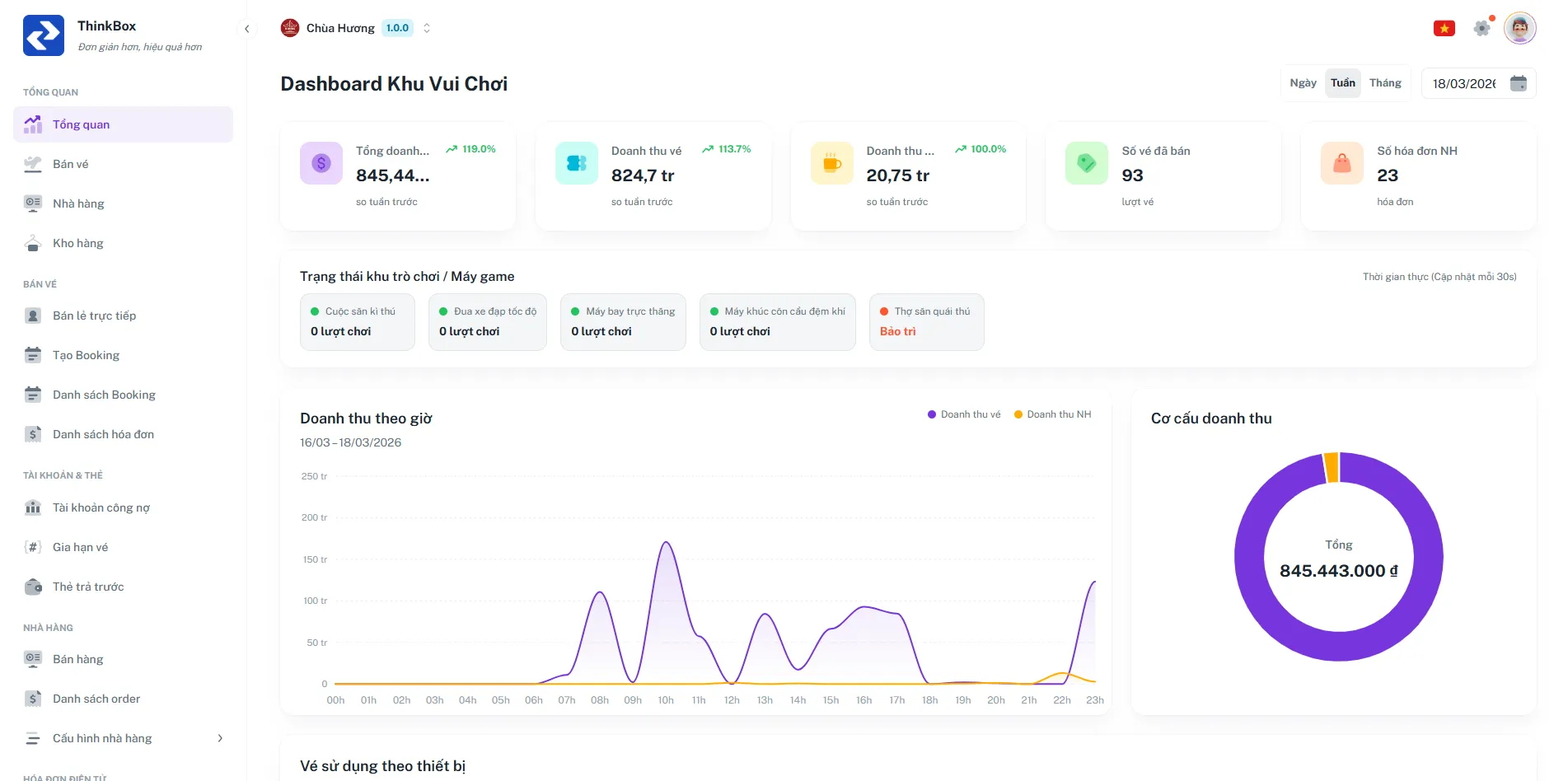This screenshot has height=781, width=1568.
Task: Click the ThinkBox logo icon
Action: click(x=43, y=35)
